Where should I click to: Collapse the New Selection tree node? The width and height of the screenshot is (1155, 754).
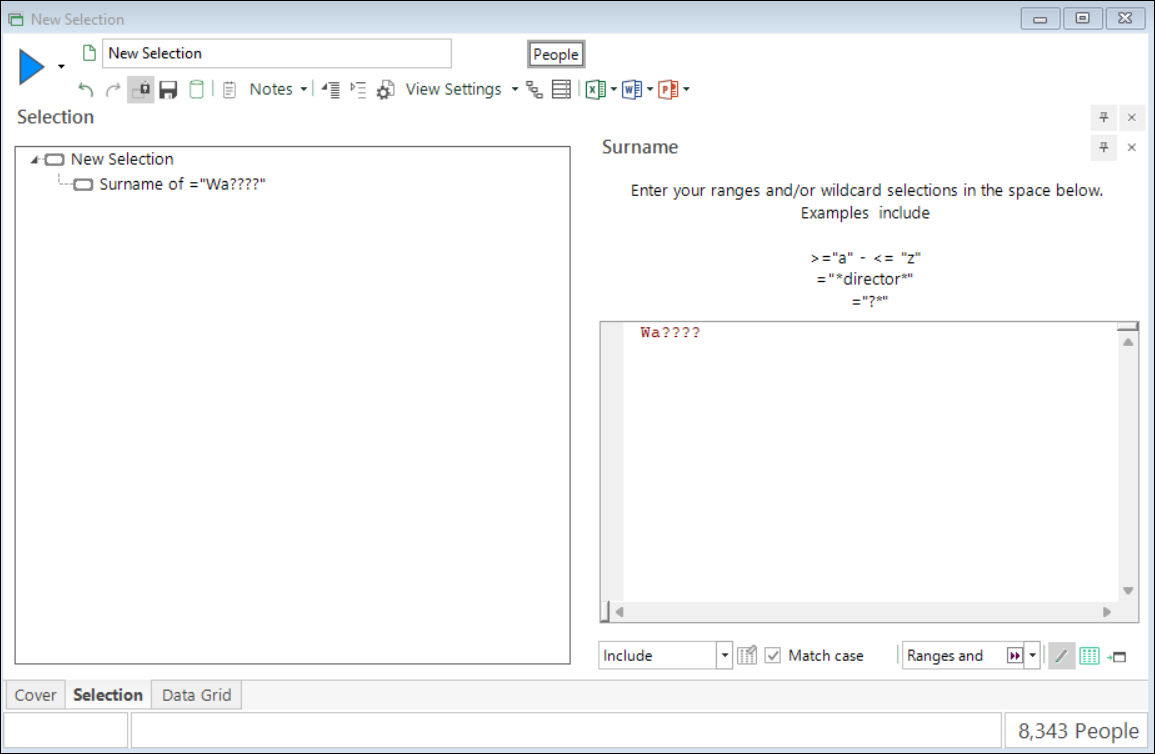pos(35,159)
